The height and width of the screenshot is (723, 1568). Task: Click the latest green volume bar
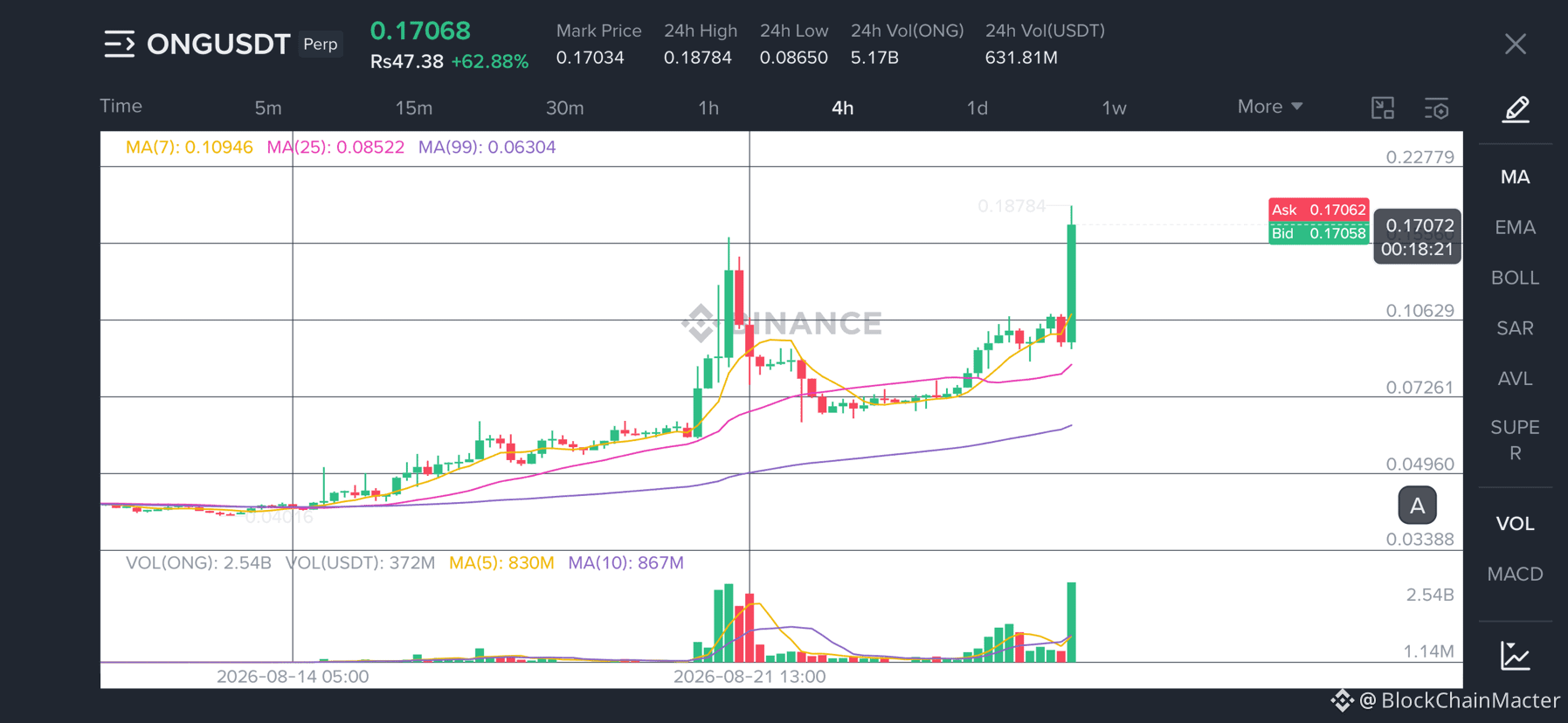[1071, 622]
